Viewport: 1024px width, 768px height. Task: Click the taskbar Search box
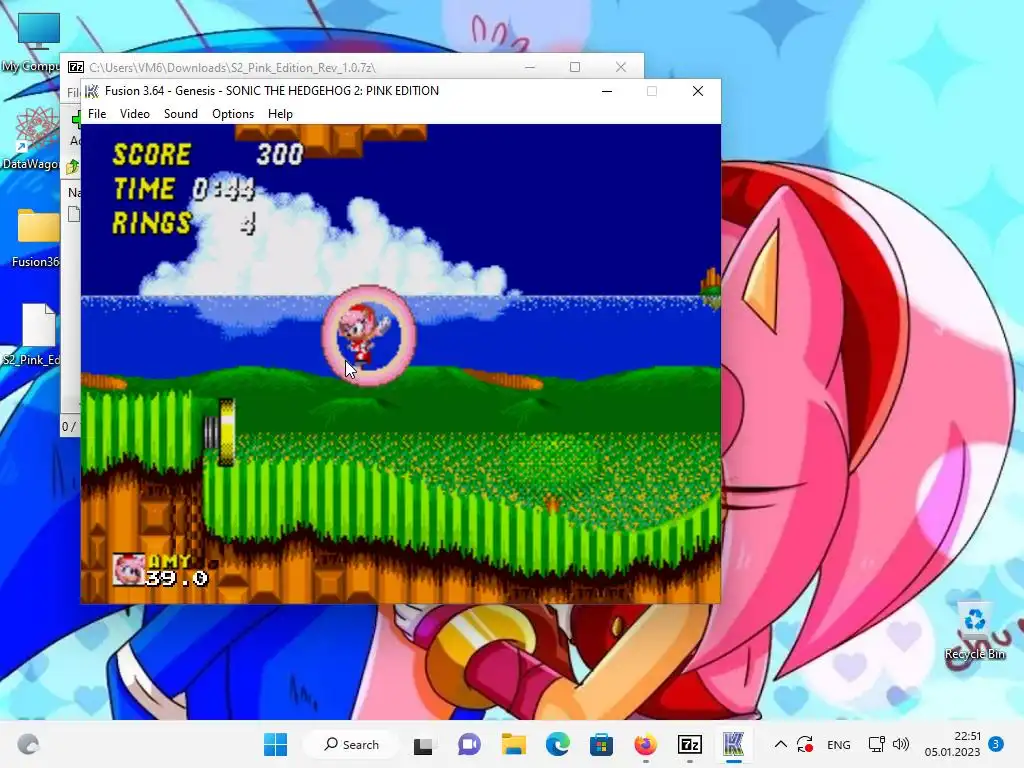pos(351,744)
